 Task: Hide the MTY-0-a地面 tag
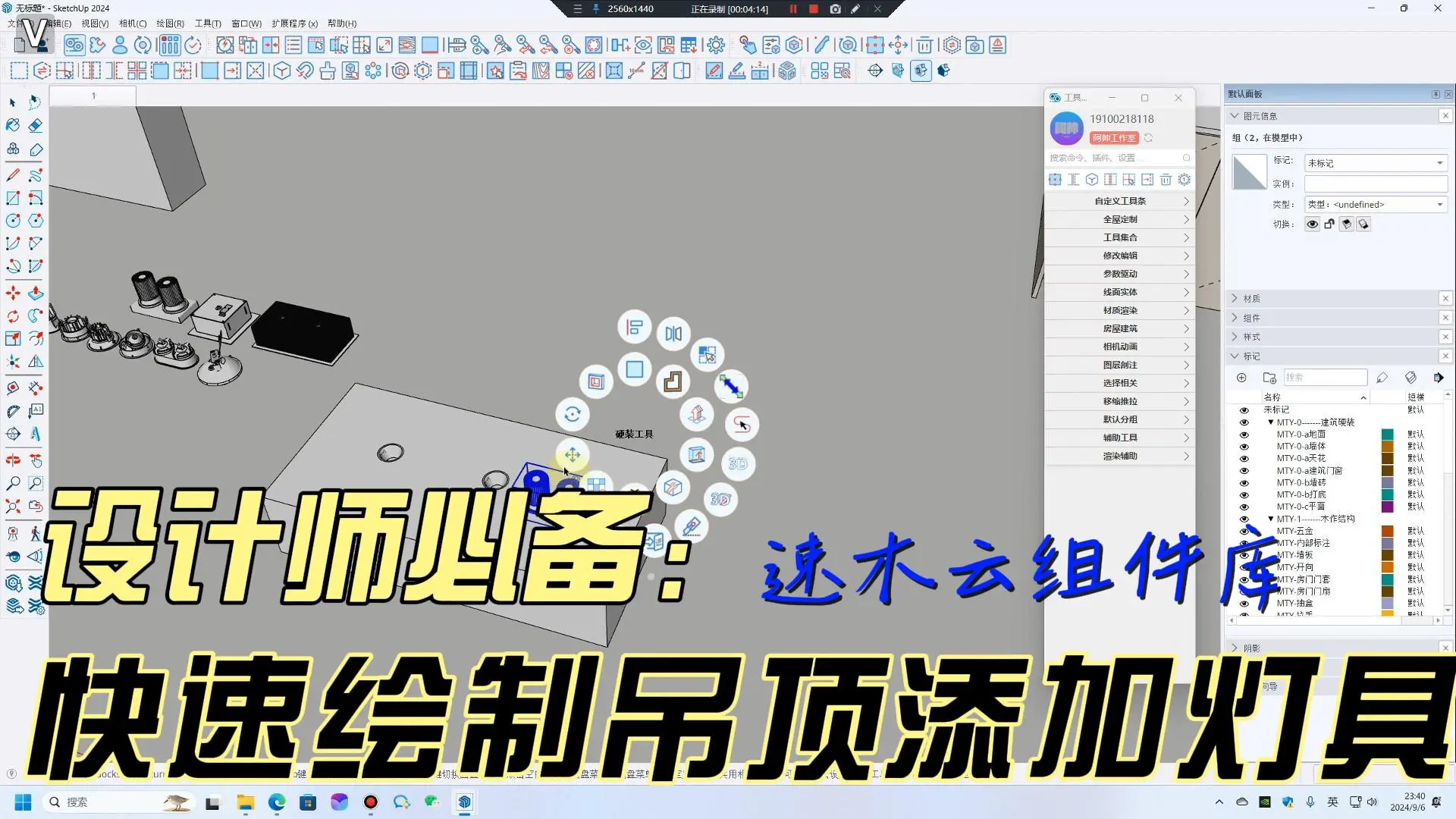pyautogui.click(x=1244, y=434)
